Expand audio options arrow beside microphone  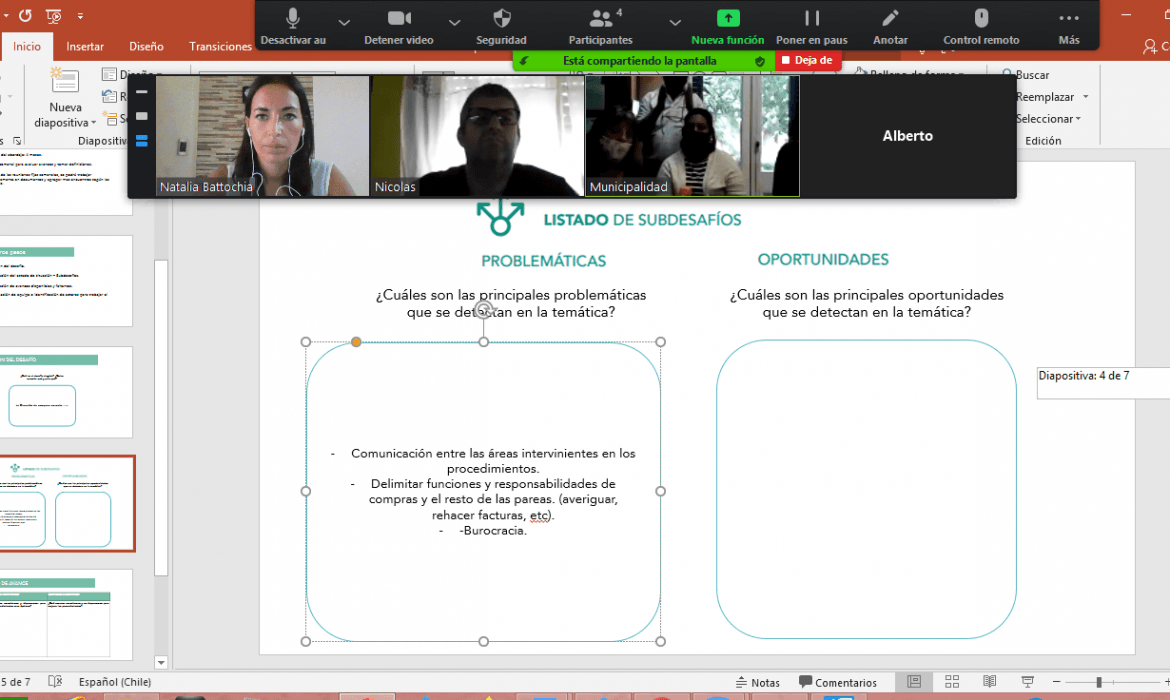point(344,22)
